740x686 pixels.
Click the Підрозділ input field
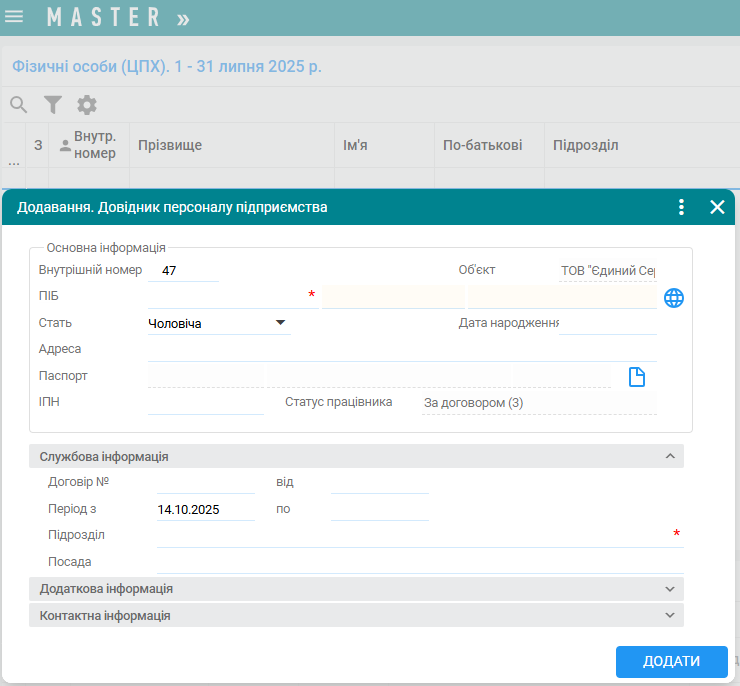tap(410, 535)
